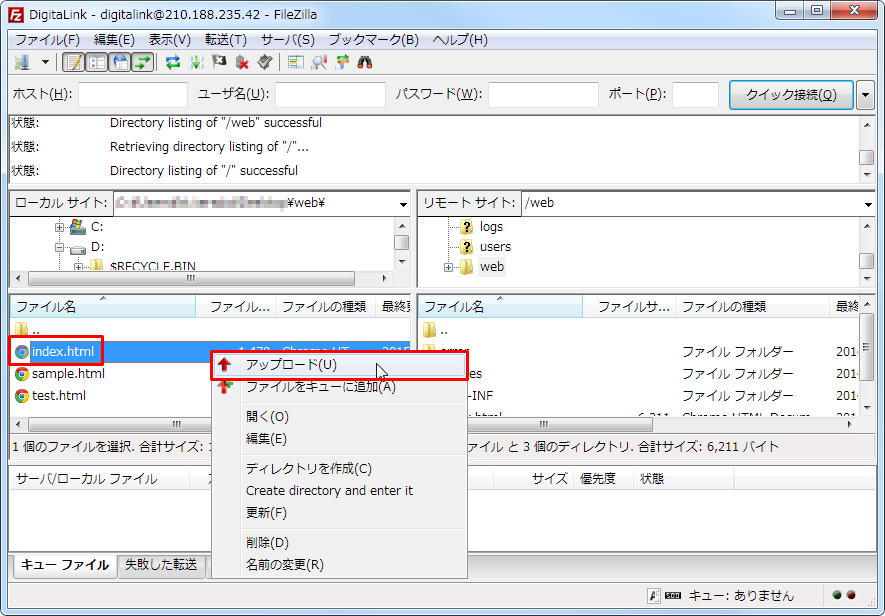Image resolution: width=885 pixels, height=616 pixels.
Task: Open the ヘルプ(H) menu
Action: pos(460,40)
